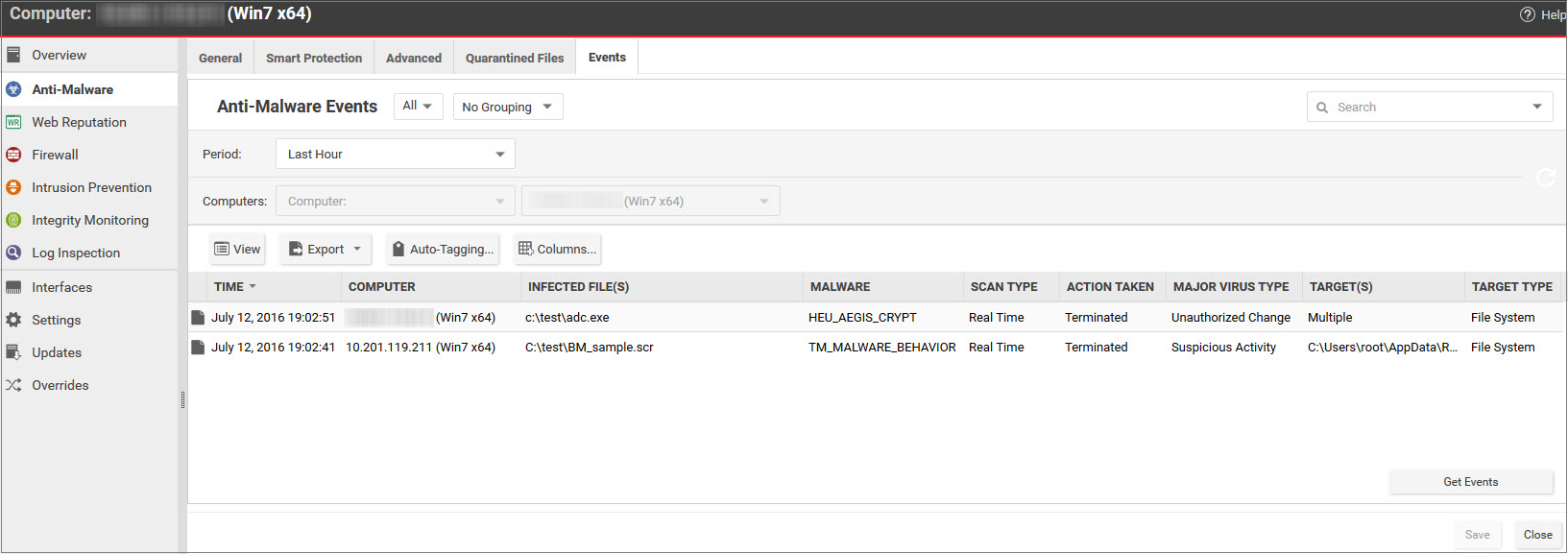Click the Intrusion Prevention icon

13,187
